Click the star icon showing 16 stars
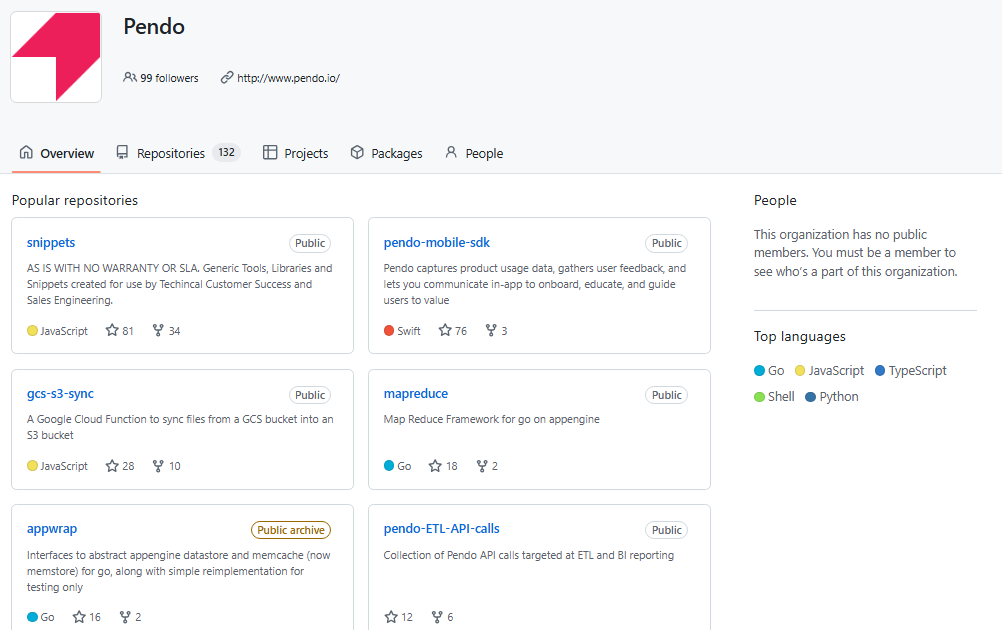The height and width of the screenshot is (630, 1002). [x=79, y=617]
